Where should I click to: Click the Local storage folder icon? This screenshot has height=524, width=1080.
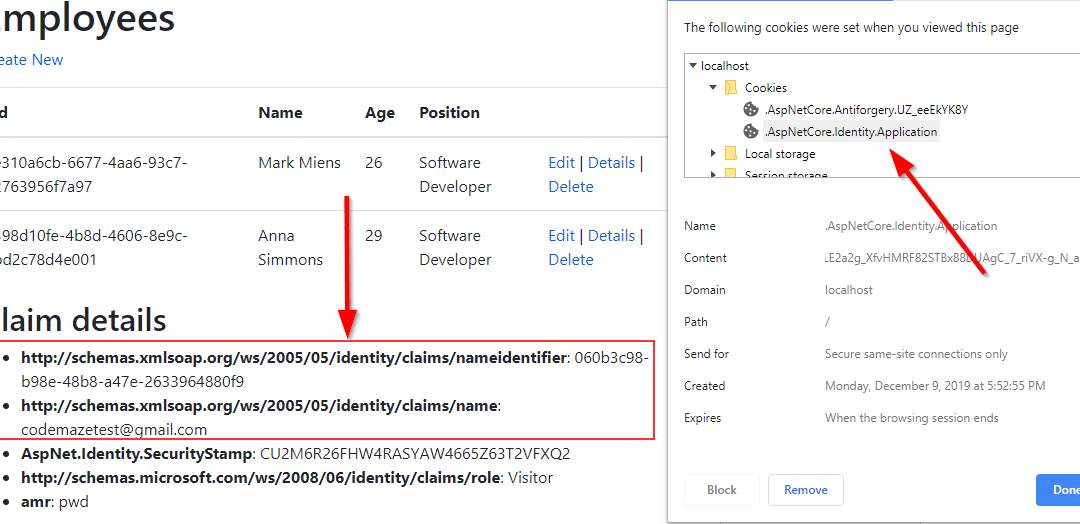pos(731,154)
